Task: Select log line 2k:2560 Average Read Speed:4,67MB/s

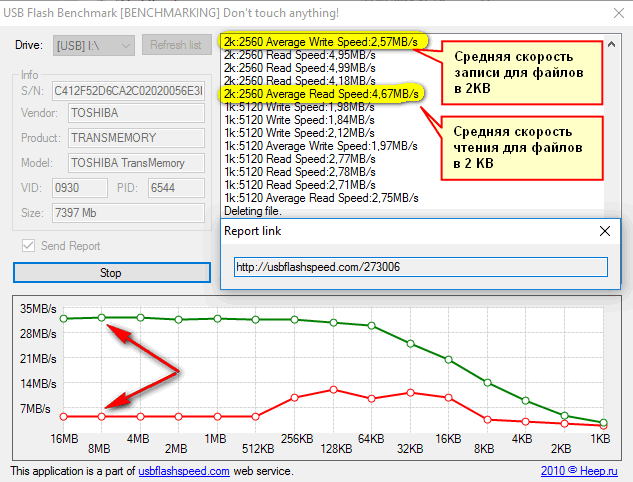Action: 321,94
